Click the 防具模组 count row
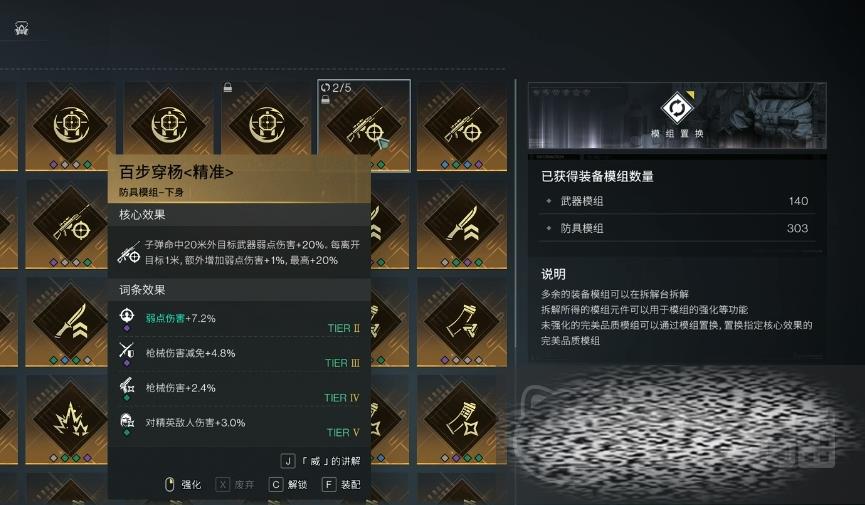The width and height of the screenshot is (865, 505). point(677,228)
